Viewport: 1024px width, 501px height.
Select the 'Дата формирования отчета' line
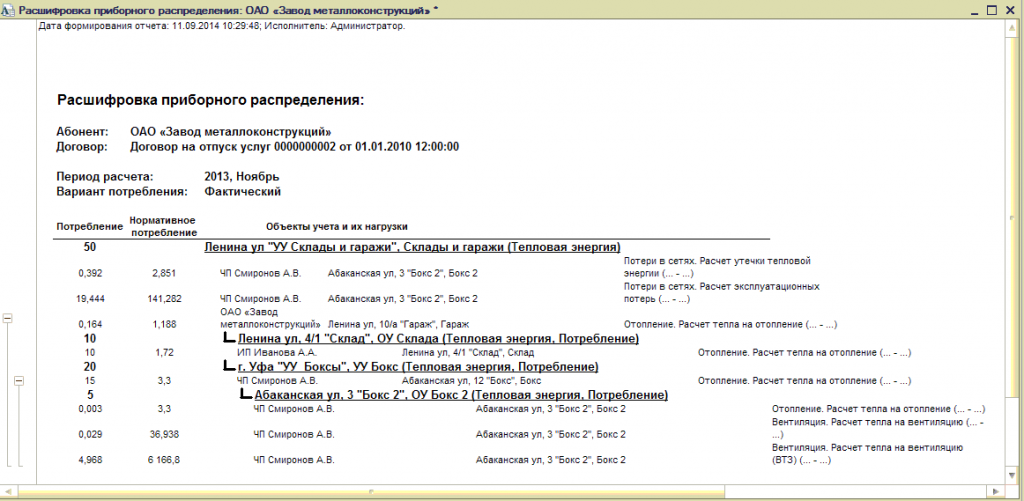point(222,27)
